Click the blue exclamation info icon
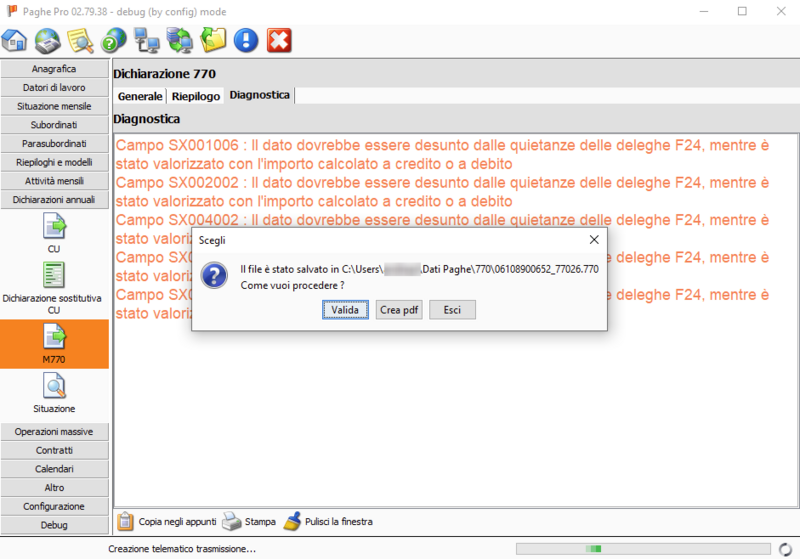 click(x=246, y=41)
